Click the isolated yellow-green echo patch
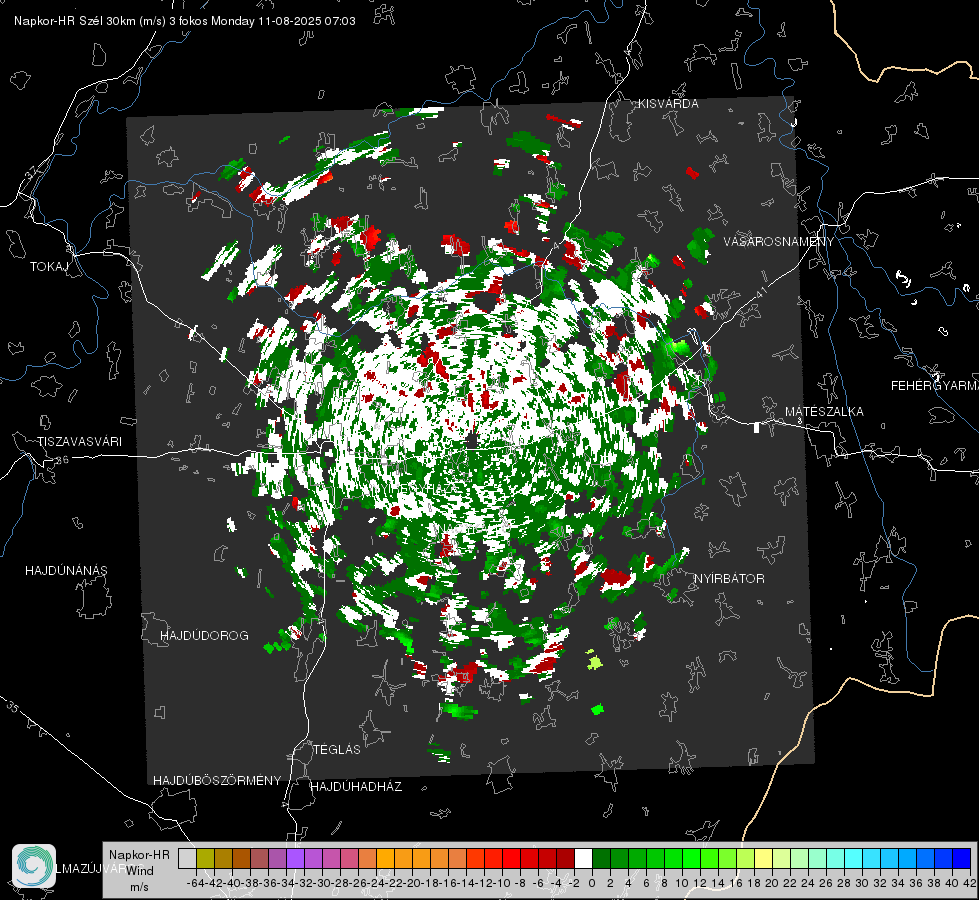Screen dimensions: 979x900 click(593, 660)
